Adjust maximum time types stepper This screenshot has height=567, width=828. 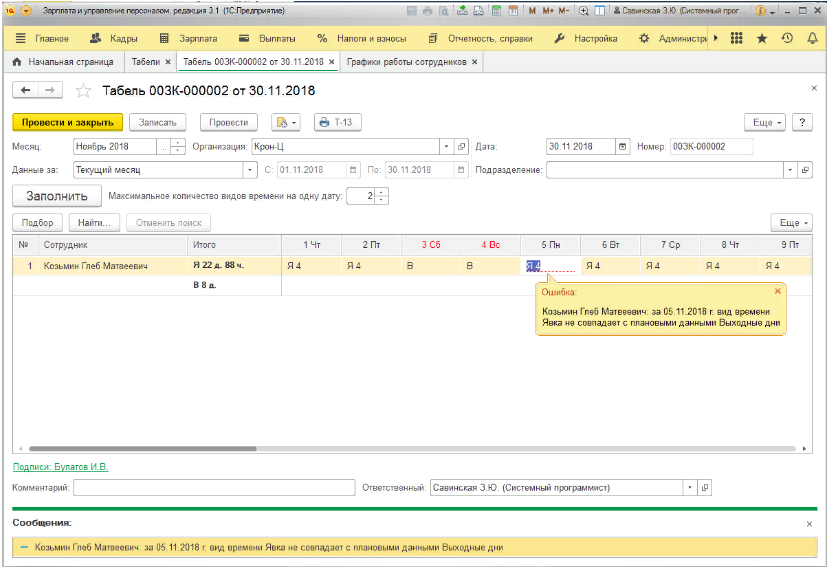[382, 196]
